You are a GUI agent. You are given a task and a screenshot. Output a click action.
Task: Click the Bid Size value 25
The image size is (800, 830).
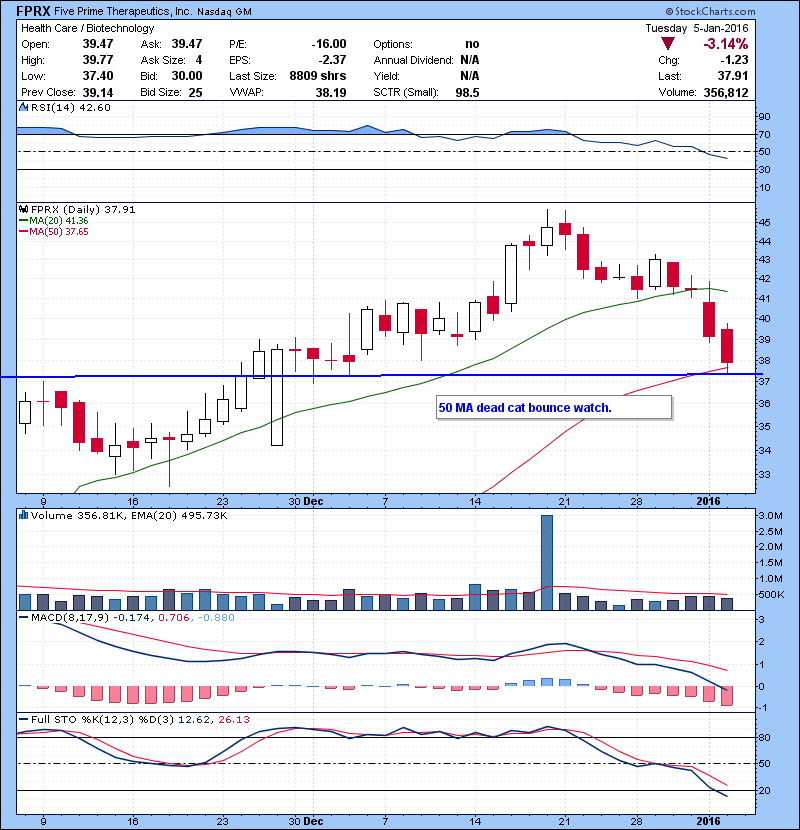[x=195, y=92]
